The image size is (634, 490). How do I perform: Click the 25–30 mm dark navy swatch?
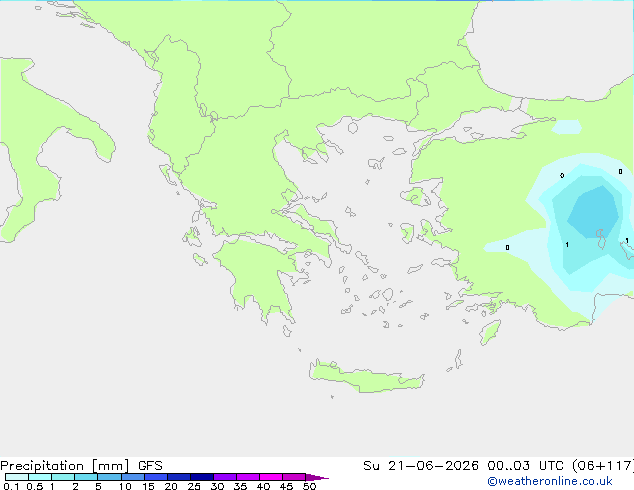[202, 477]
